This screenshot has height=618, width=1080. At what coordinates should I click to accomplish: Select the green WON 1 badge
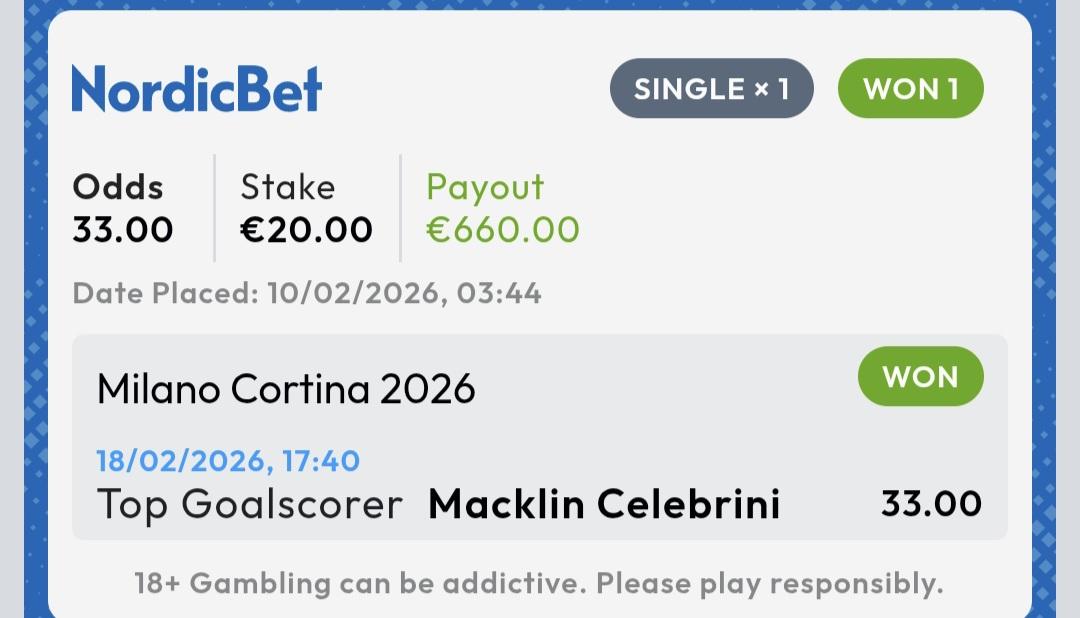(910, 89)
